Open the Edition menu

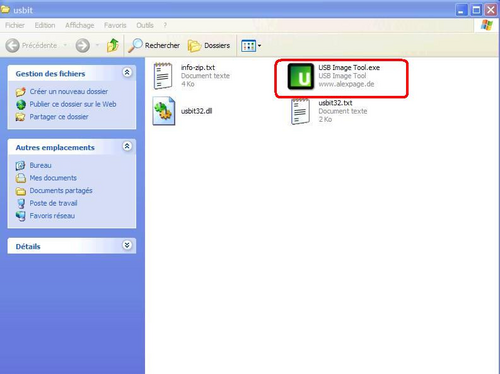coord(45,25)
